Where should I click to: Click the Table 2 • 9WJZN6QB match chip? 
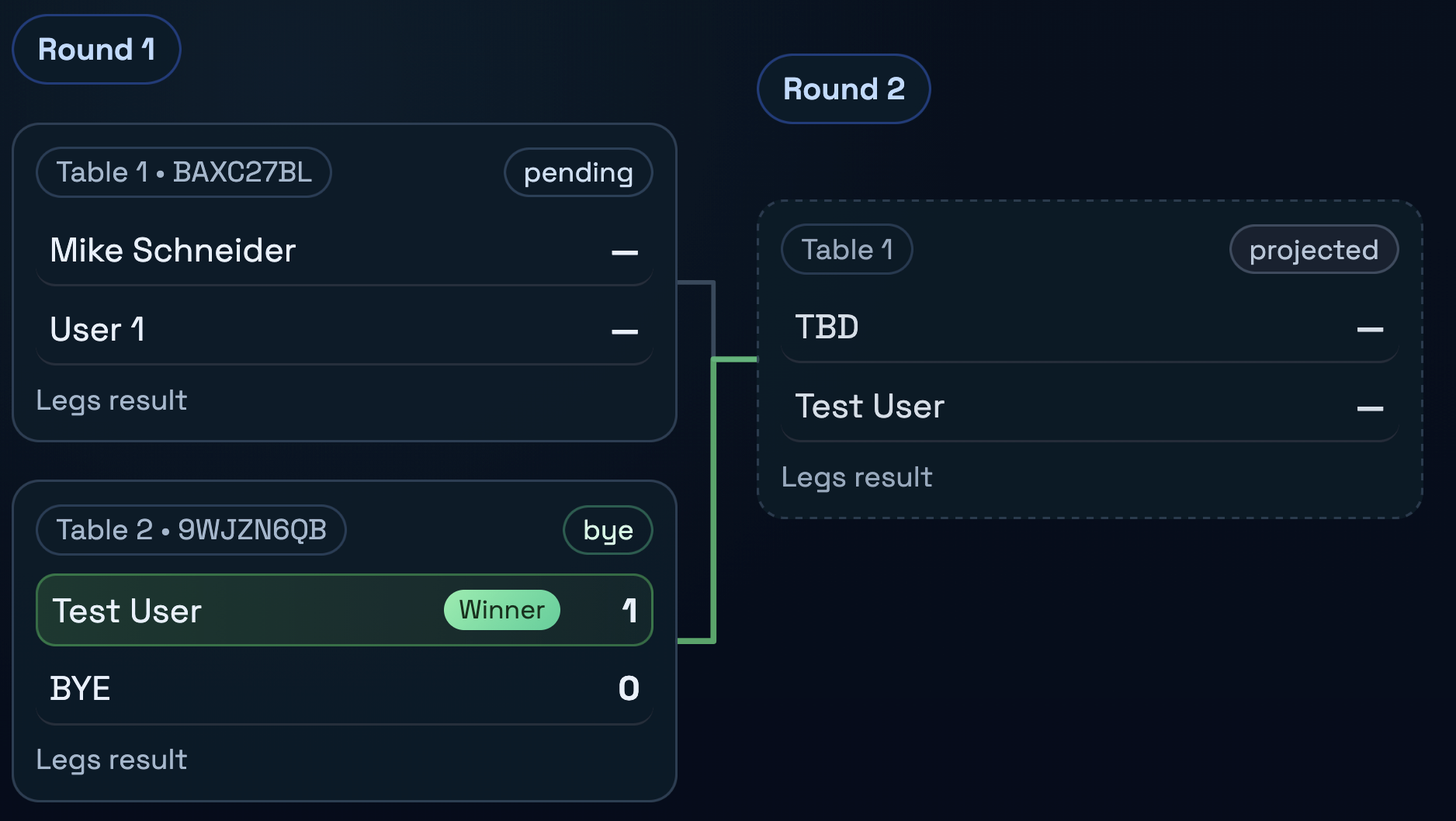click(x=191, y=529)
